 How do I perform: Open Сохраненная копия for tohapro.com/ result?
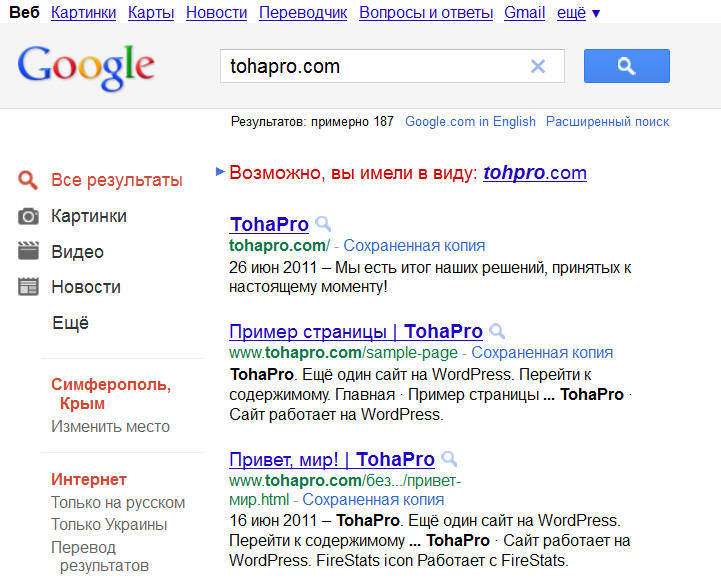tap(414, 246)
